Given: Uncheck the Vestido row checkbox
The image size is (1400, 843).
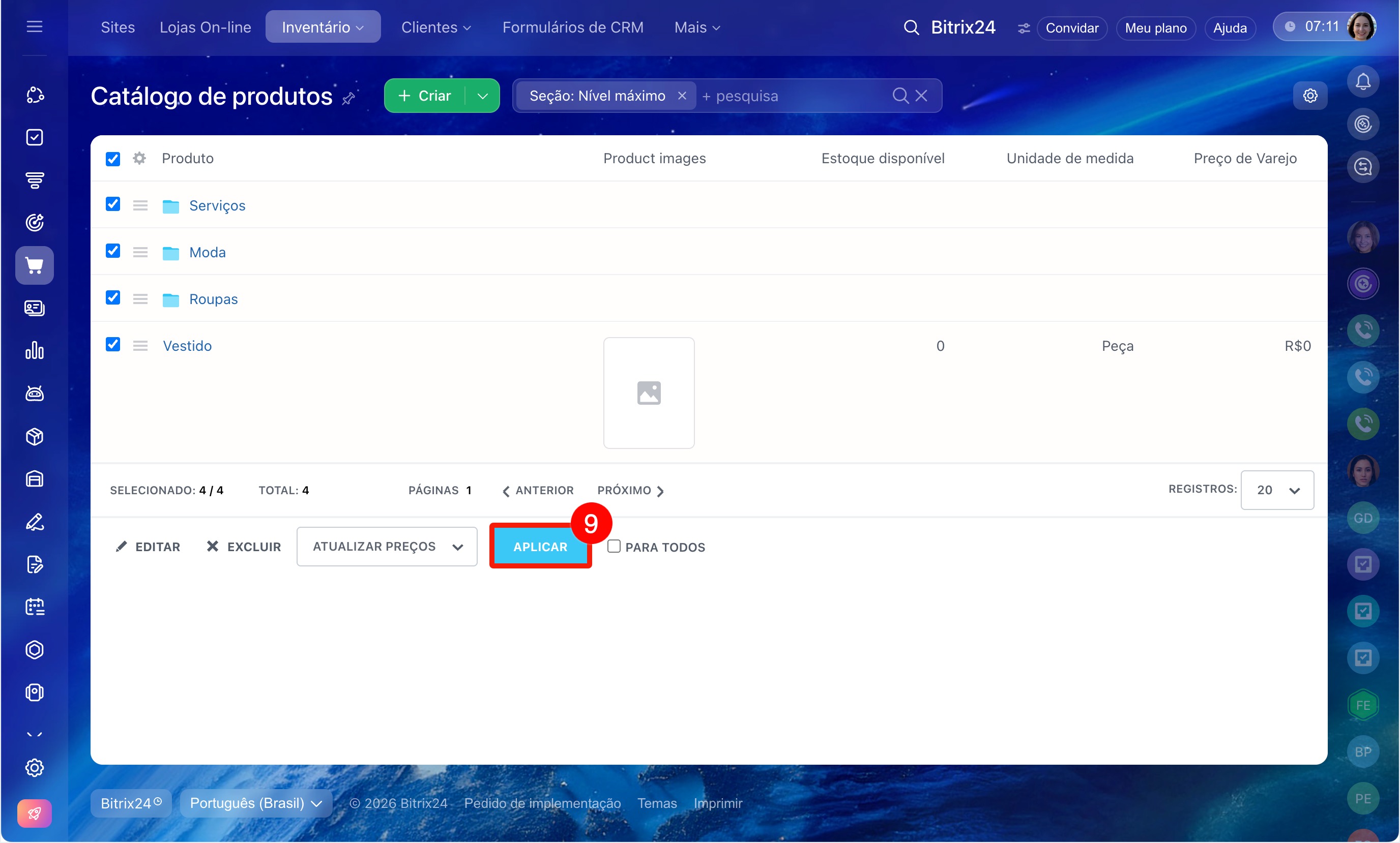Looking at the screenshot, I should (x=113, y=345).
